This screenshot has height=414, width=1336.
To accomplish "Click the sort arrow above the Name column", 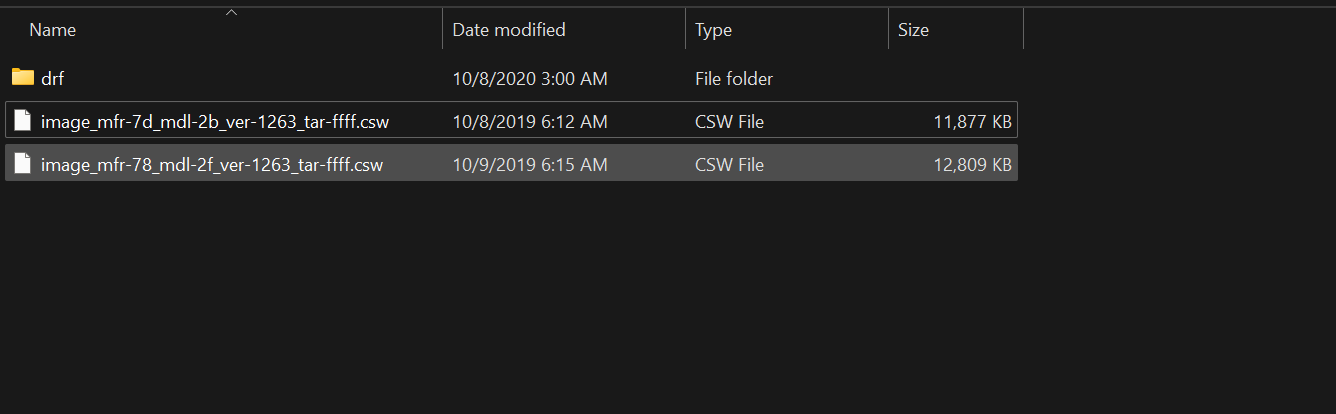I will coord(232,13).
